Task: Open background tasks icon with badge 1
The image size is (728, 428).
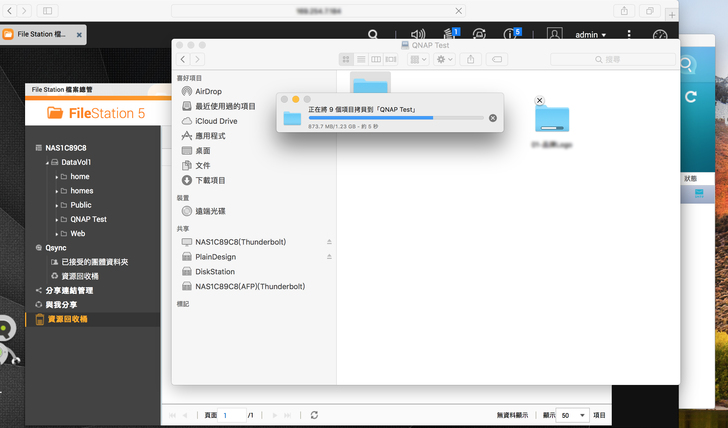Action: pyautogui.click(x=450, y=34)
